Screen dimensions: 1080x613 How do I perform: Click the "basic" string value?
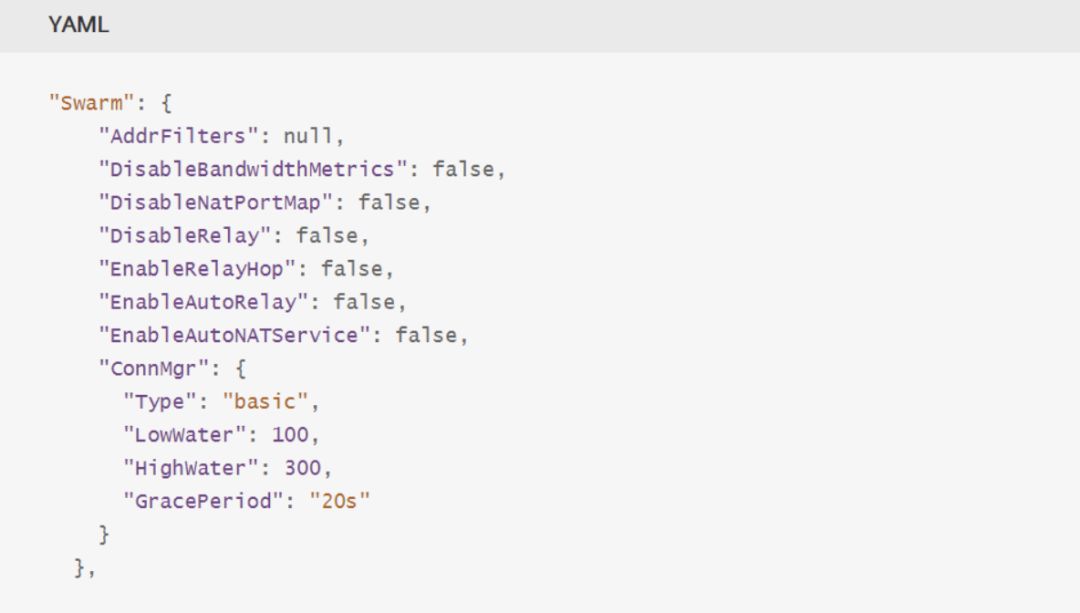(265, 402)
